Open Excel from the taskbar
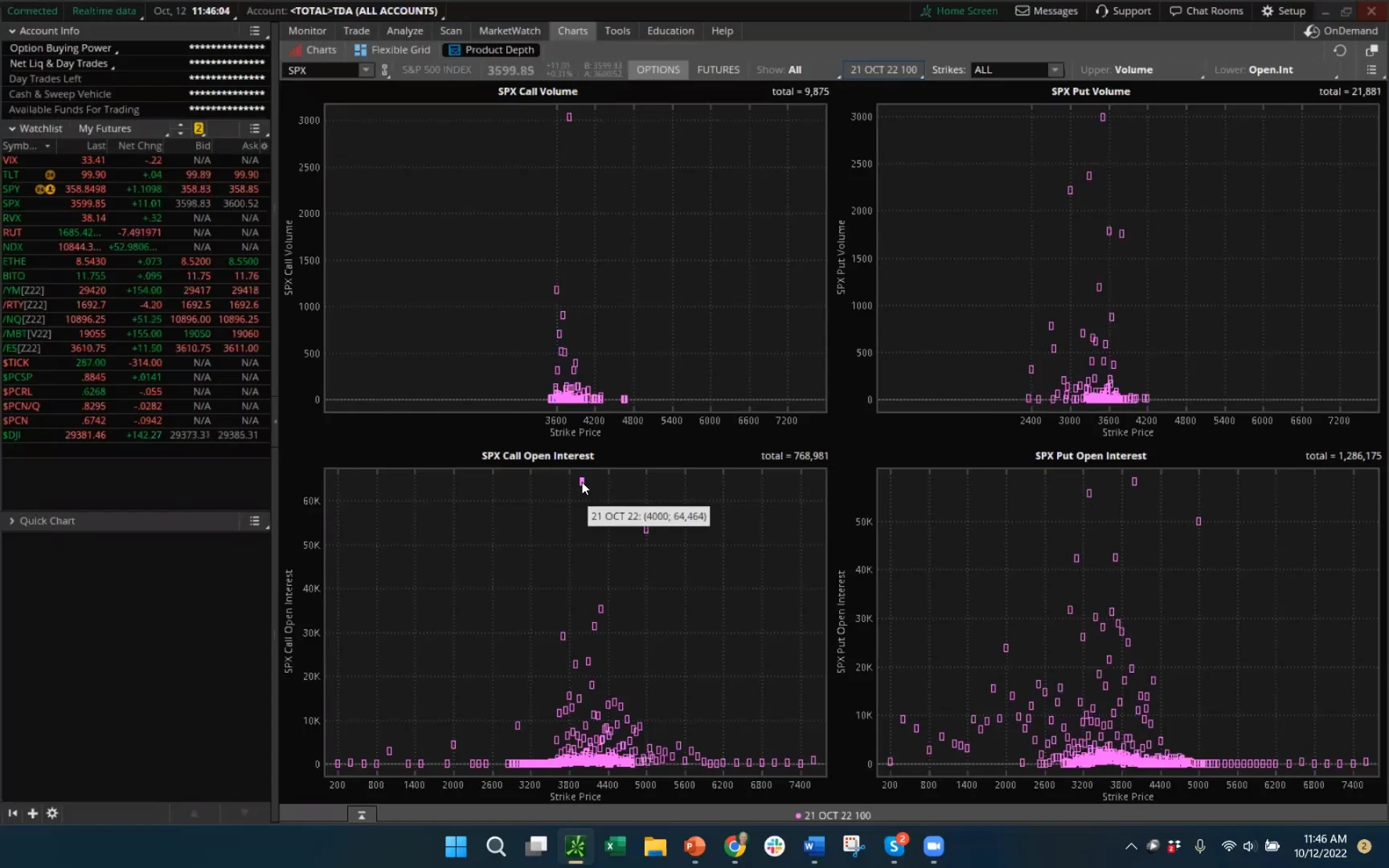This screenshot has width=1389, height=868. [616, 845]
